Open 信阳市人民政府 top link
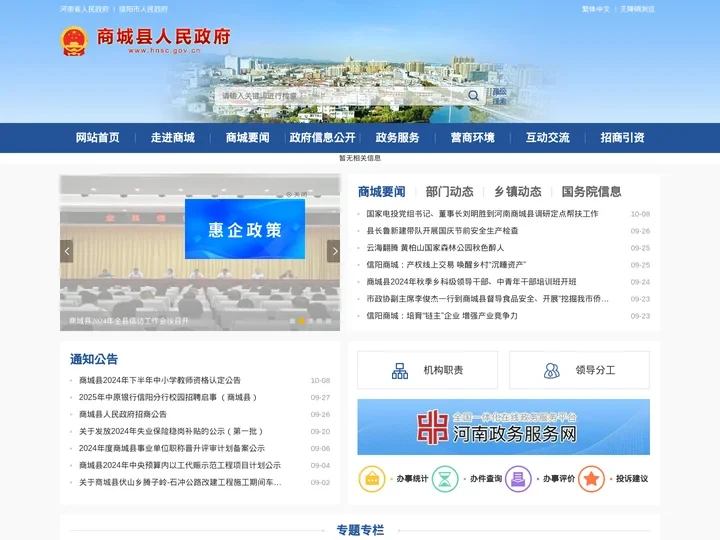The image size is (720, 540). tap(143, 9)
